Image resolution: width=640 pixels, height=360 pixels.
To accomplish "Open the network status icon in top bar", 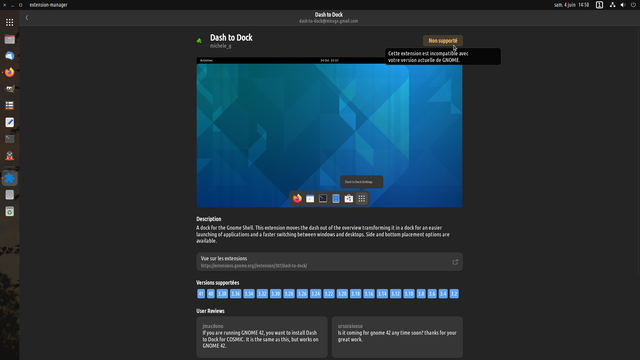I will click(x=612, y=5).
